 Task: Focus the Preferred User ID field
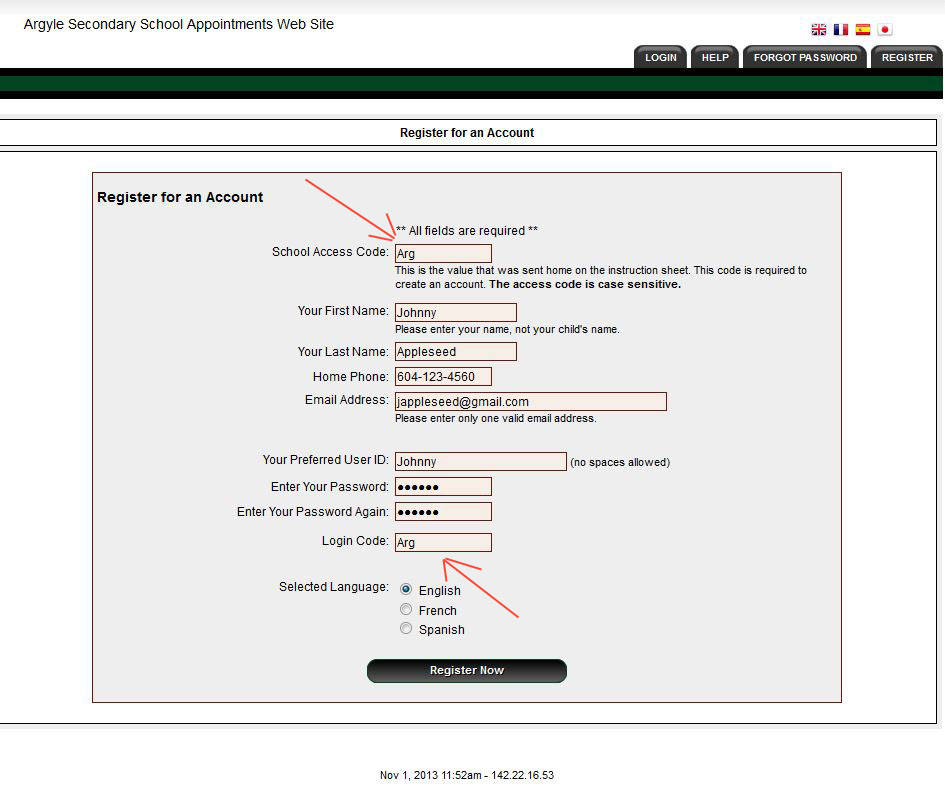point(480,462)
